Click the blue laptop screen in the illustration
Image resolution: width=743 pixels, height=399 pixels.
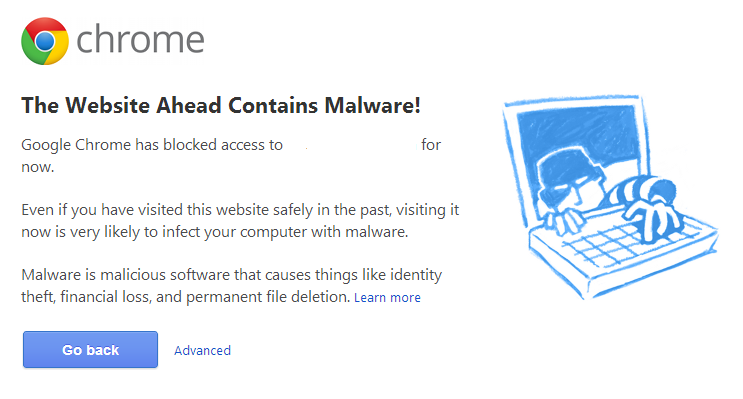577,142
